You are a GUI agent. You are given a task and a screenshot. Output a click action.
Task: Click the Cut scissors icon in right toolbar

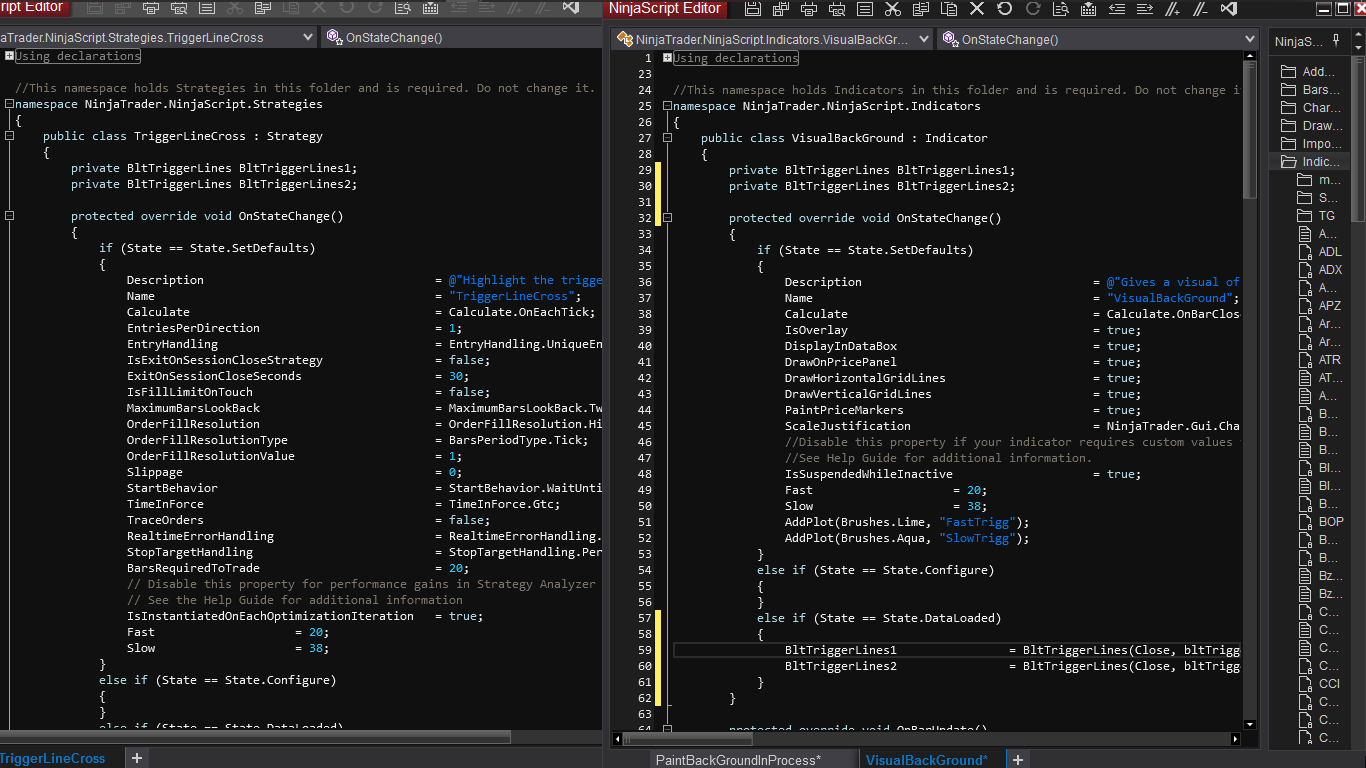coord(893,9)
